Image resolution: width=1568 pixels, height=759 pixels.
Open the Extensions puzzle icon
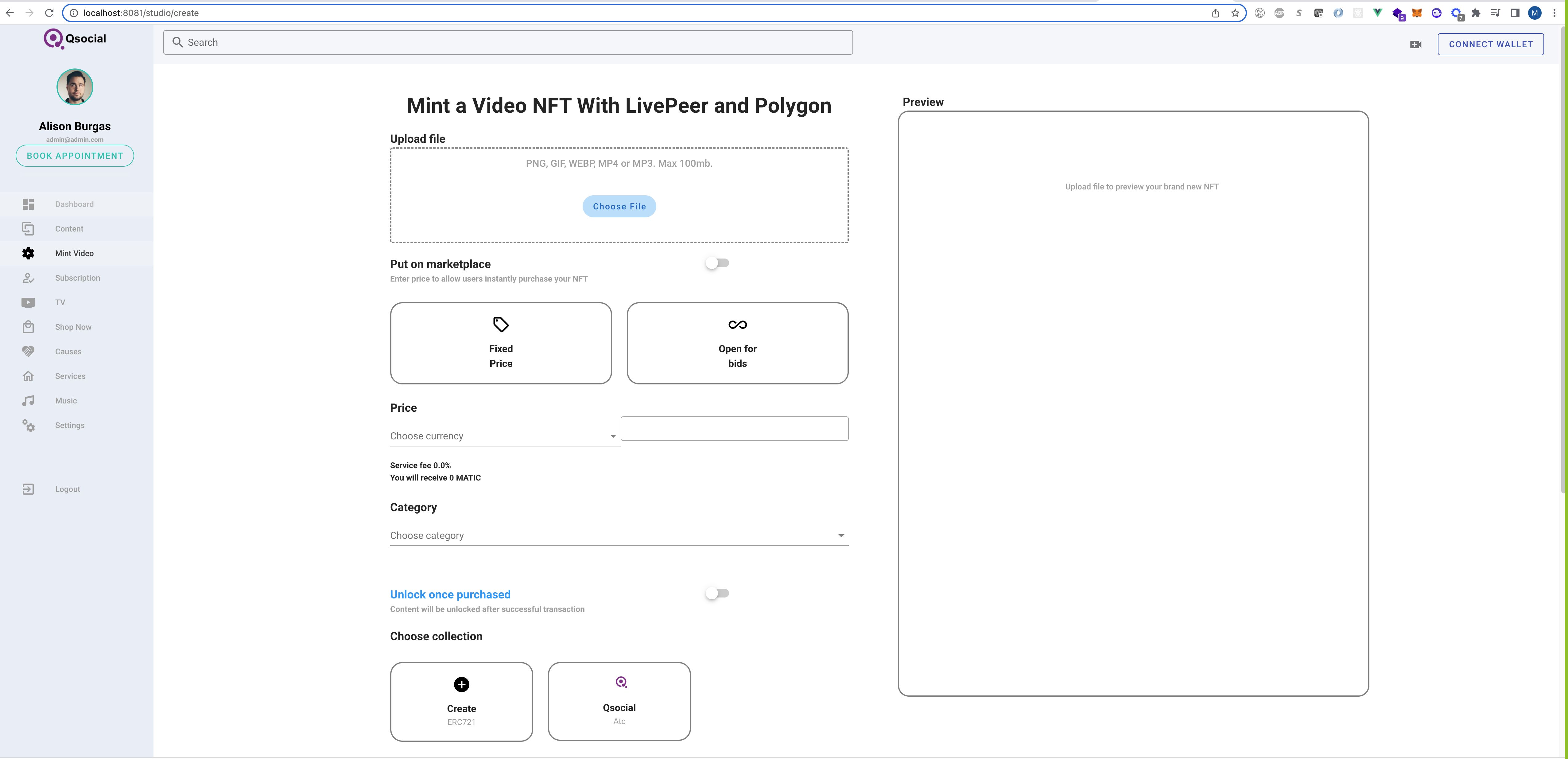[x=1476, y=13]
